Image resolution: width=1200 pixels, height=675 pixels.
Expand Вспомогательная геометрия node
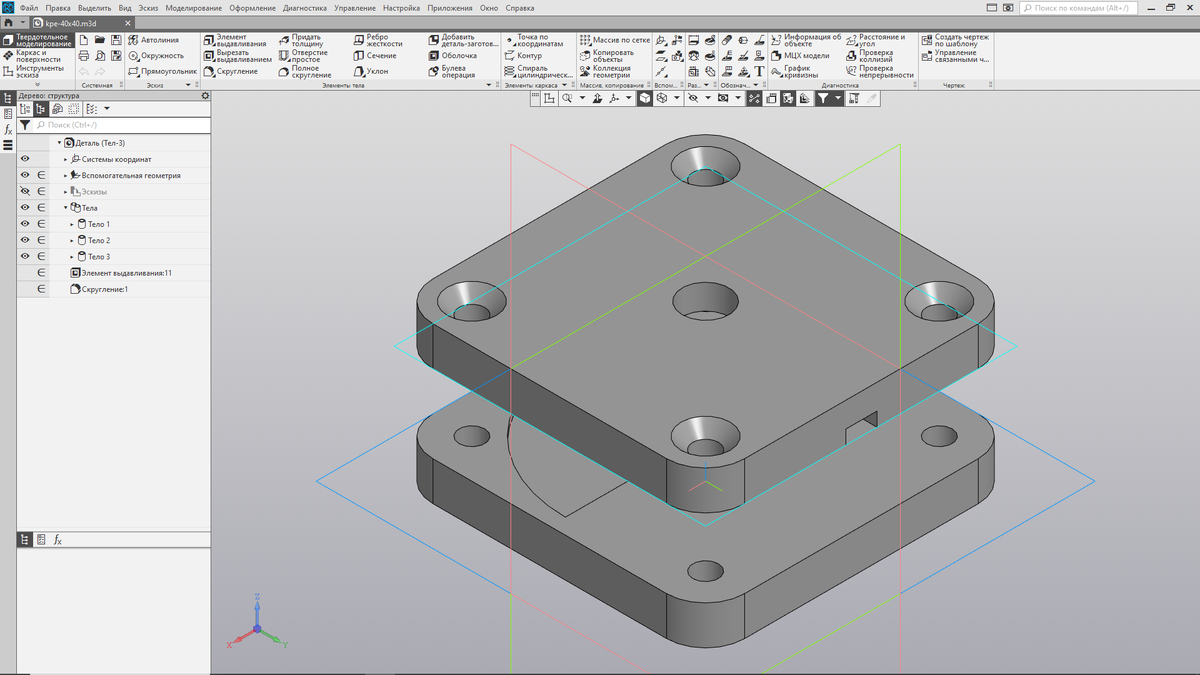pyautogui.click(x=66, y=175)
